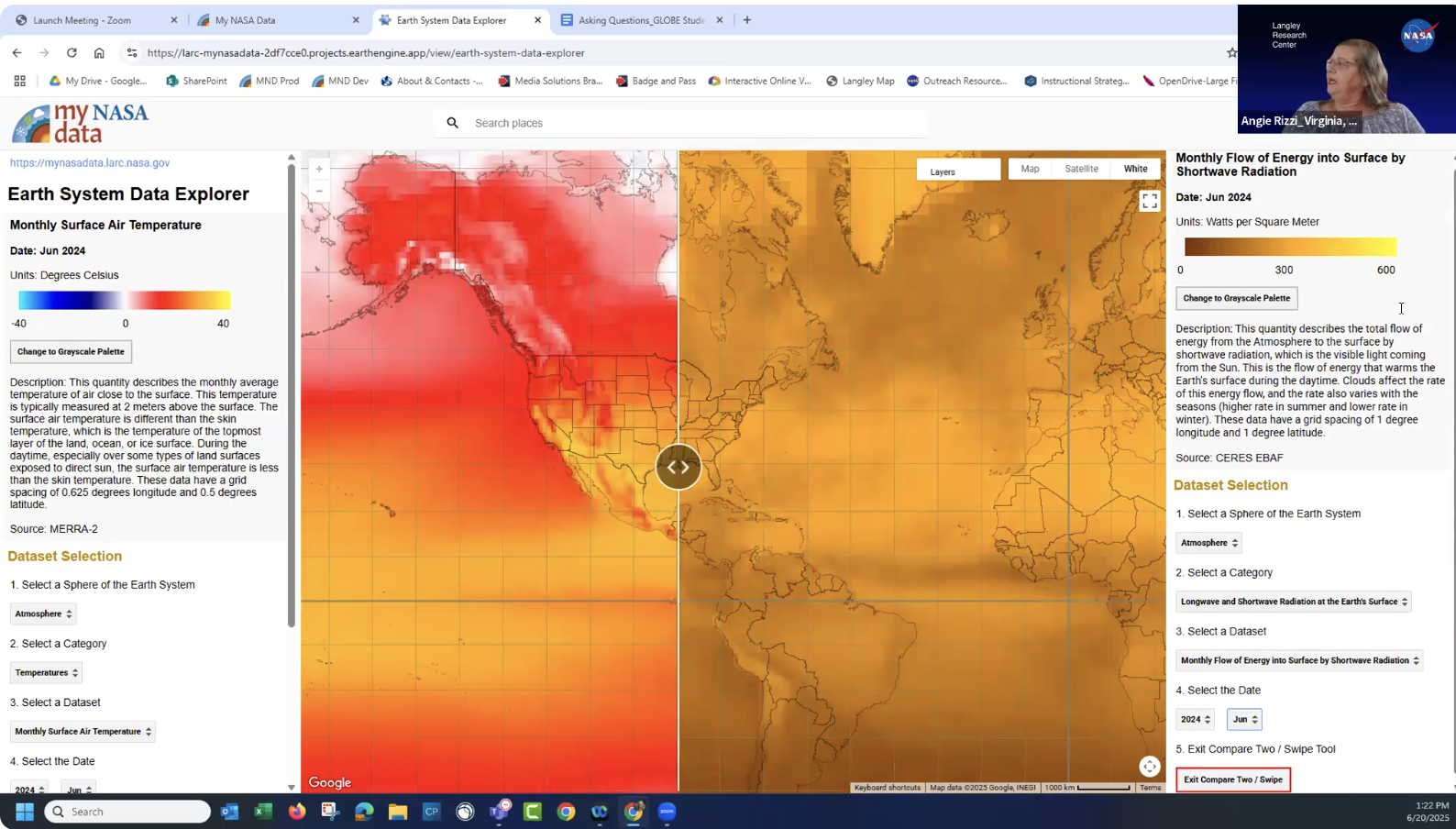Open the map Terms link
Viewport: 1456px width, 829px height.
coord(1151,788)
